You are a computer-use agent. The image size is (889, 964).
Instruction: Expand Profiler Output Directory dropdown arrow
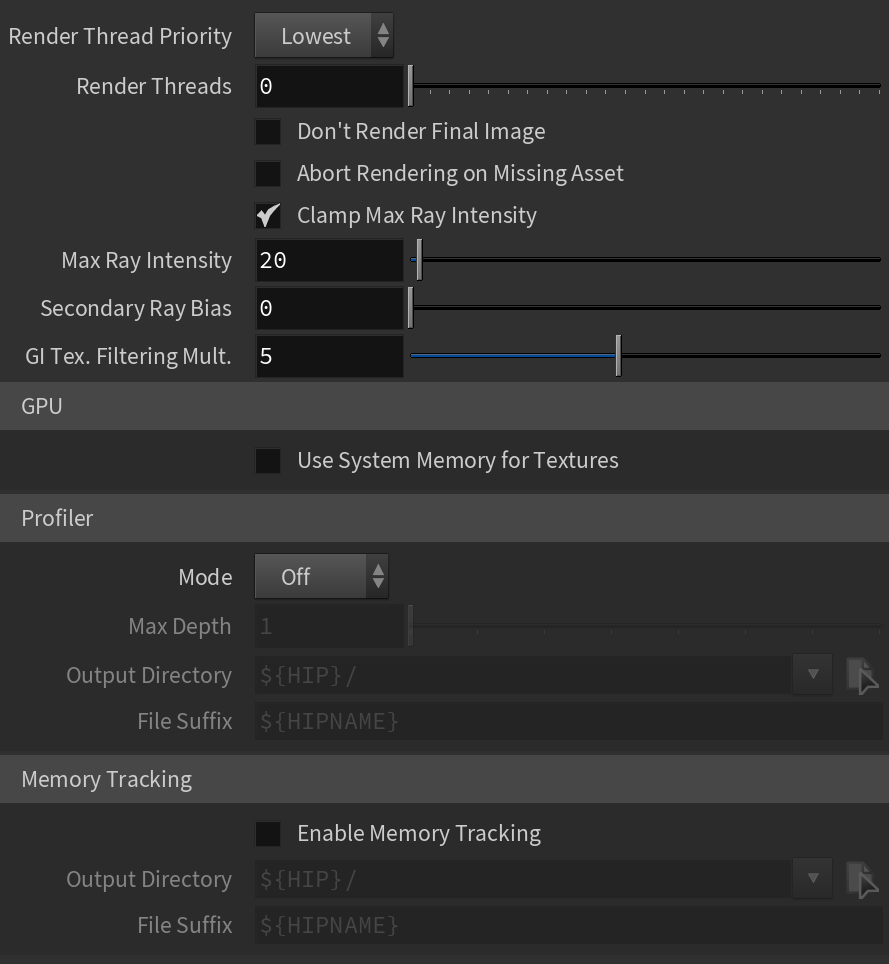pyautogui.click(x=813, y=674)
